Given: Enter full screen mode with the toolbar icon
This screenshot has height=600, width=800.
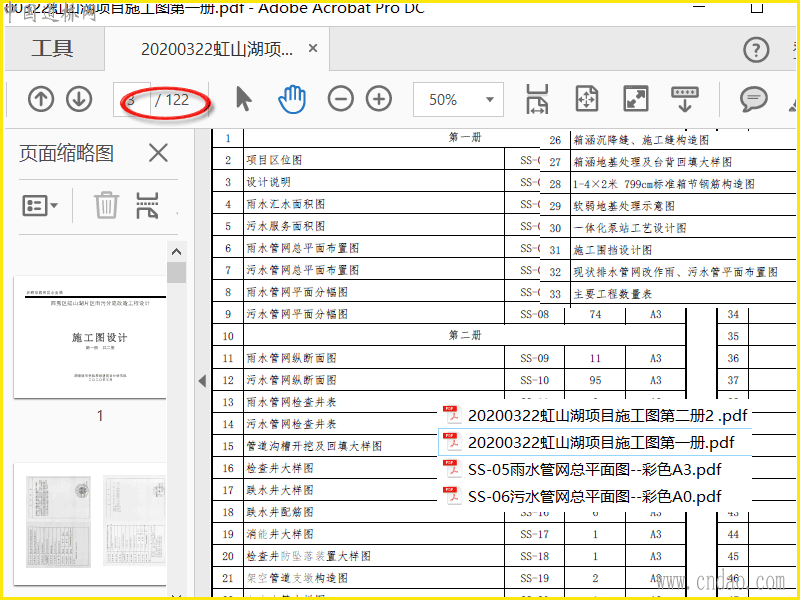Looking at the screenshot, I should point(636,99).
